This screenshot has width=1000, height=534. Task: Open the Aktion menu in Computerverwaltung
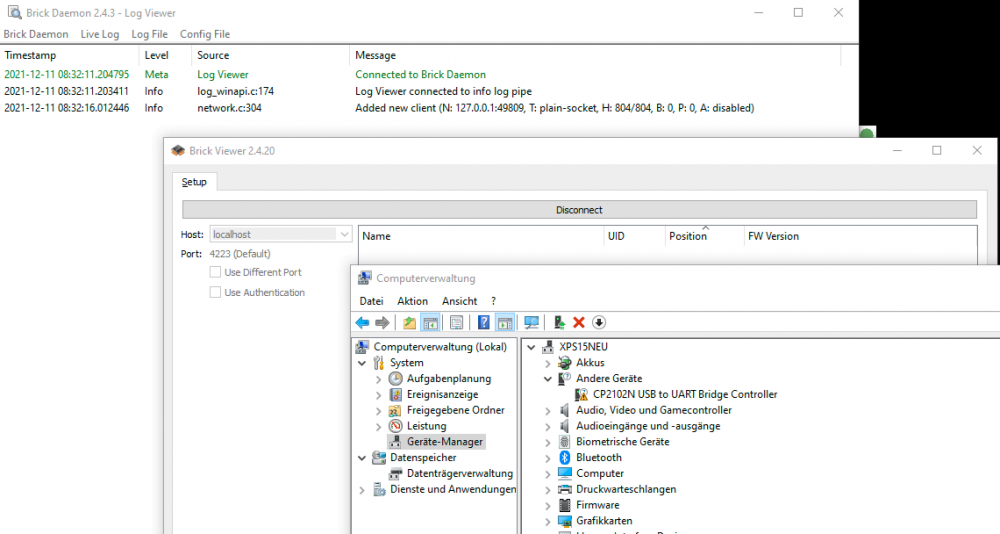point(412,301)
